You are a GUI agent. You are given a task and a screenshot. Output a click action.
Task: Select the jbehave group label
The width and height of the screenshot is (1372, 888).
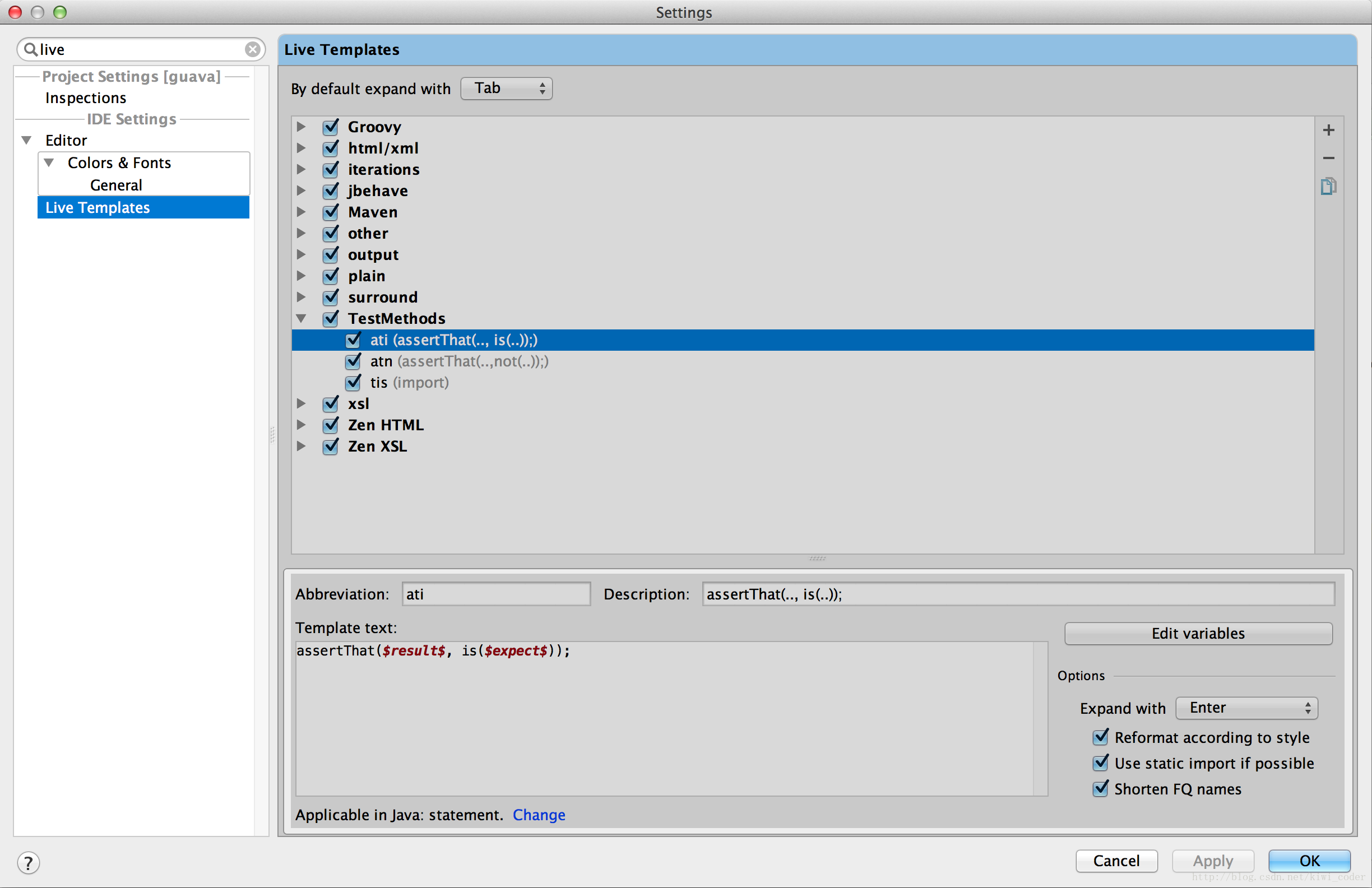click(378, 190)
